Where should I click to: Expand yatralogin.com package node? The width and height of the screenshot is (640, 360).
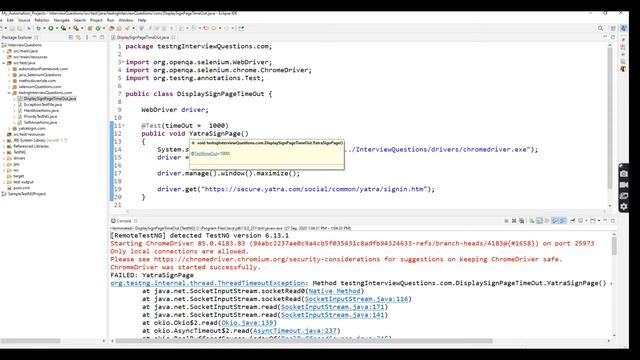point(9,128)
